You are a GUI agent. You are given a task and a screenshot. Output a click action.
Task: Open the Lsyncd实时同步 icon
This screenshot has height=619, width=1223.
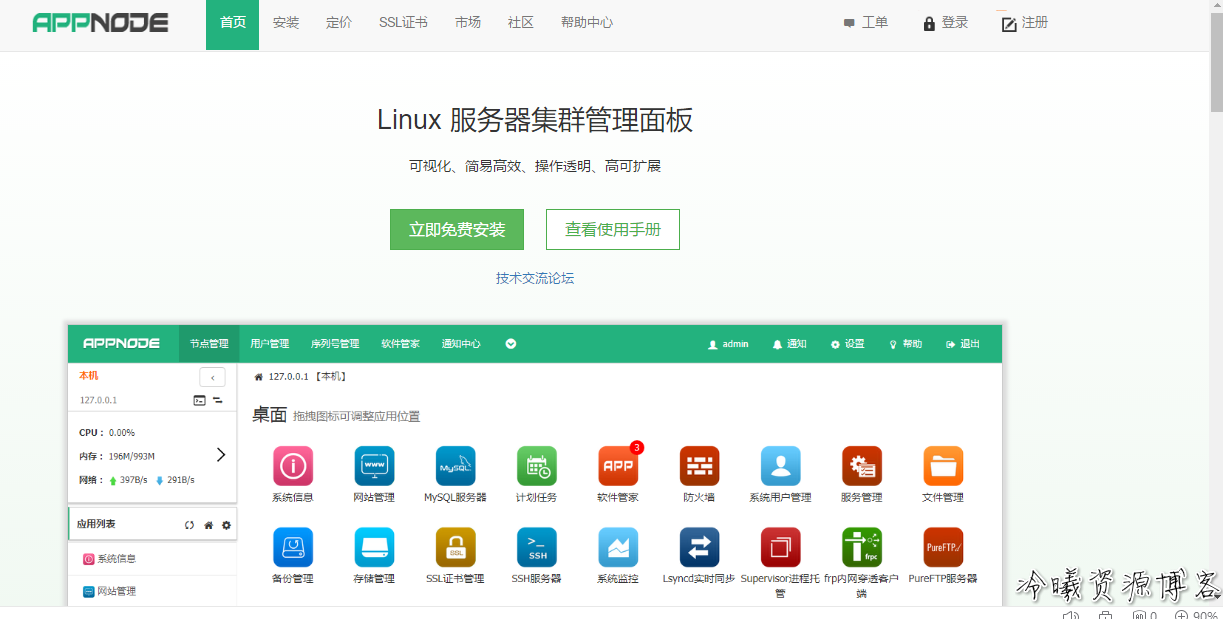point(699,547)
